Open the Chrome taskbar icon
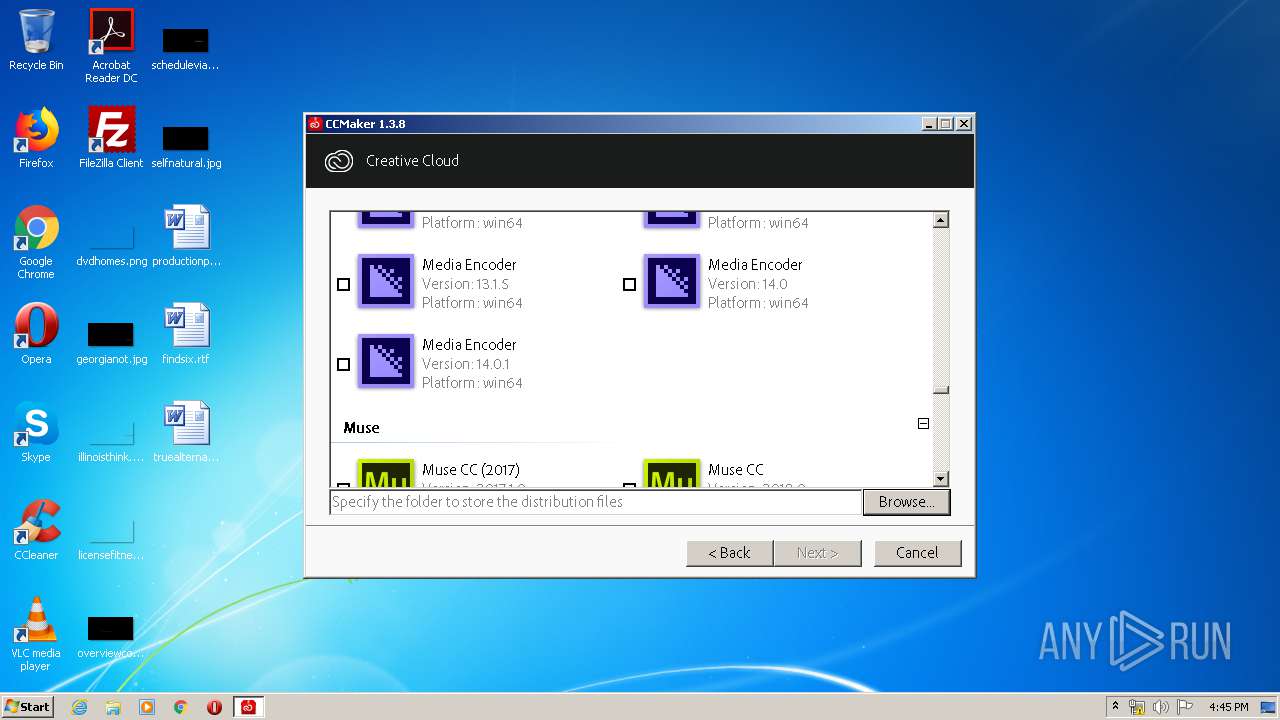 [180, 707]
